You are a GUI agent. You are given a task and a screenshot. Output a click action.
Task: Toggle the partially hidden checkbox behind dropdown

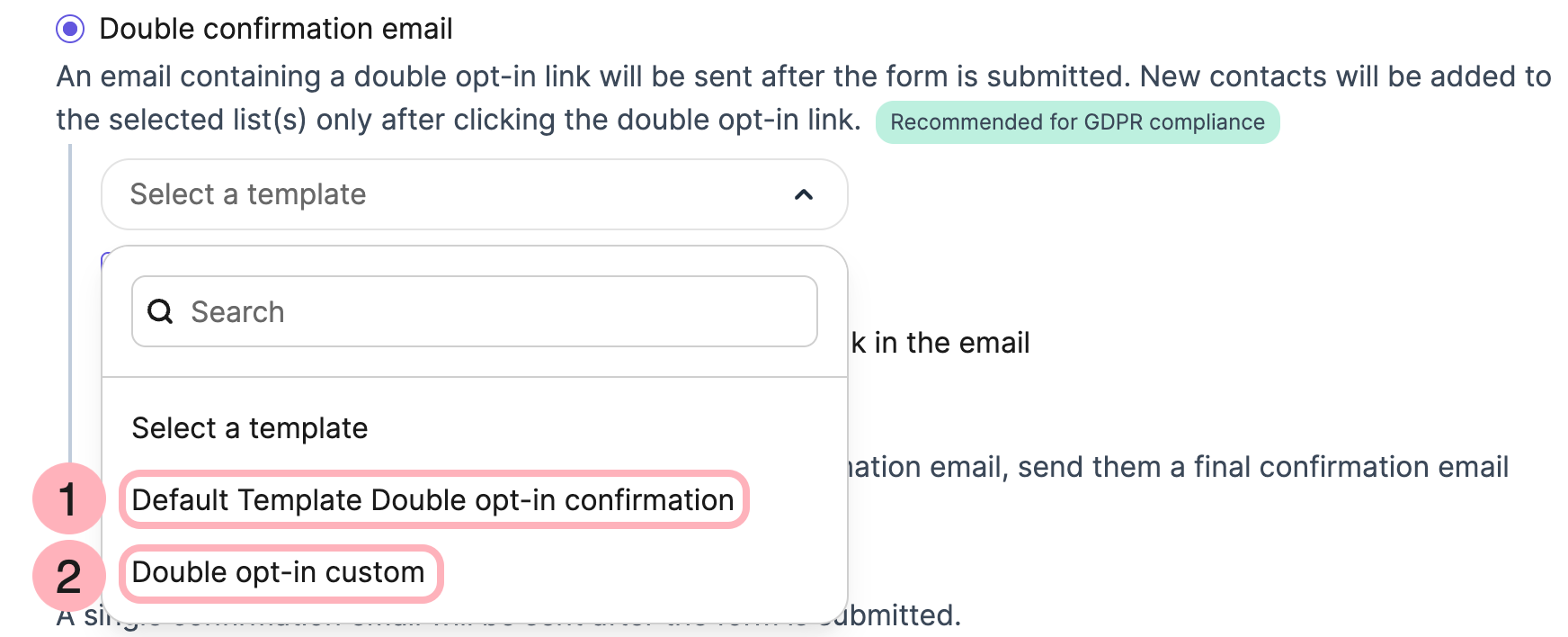(104, 258)
